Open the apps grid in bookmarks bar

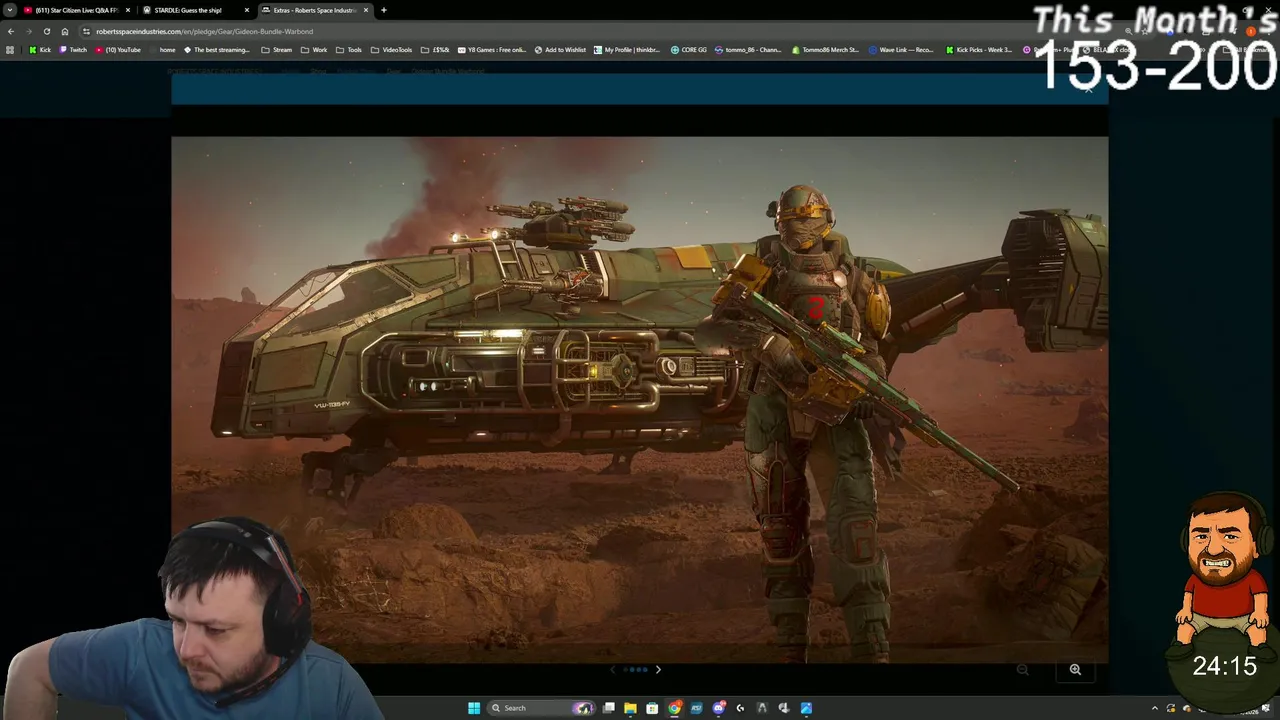coord(10,50)
